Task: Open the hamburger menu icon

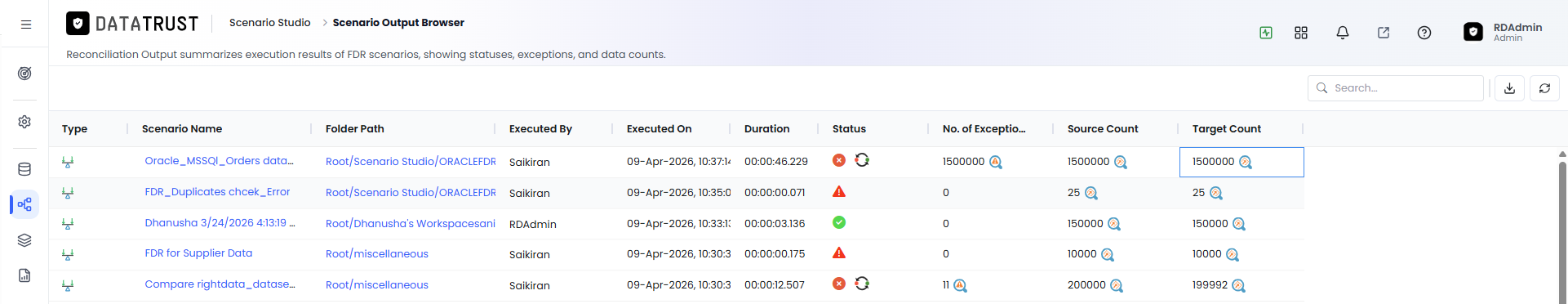Action: point(26,25)
